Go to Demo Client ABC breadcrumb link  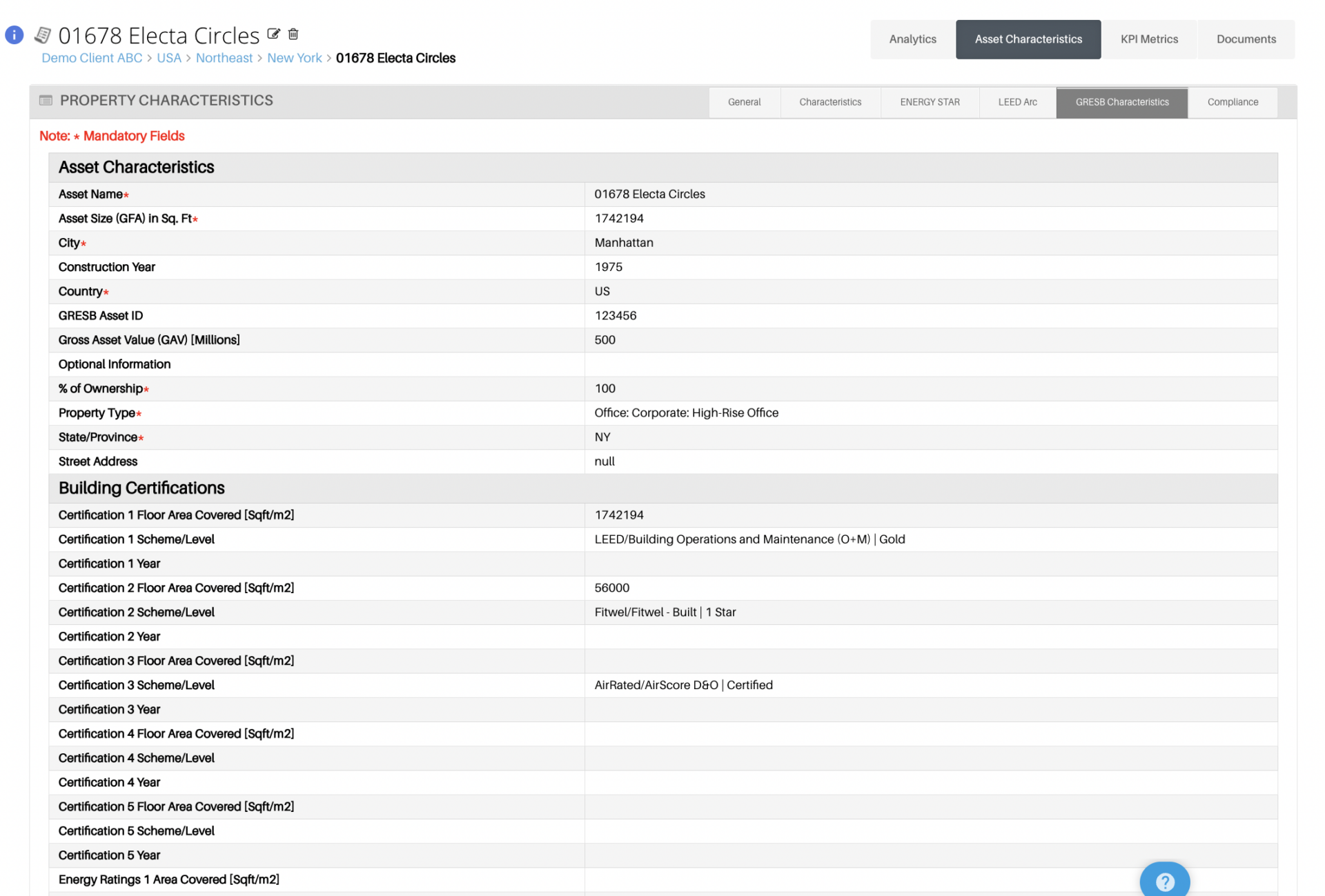point(92,58)
